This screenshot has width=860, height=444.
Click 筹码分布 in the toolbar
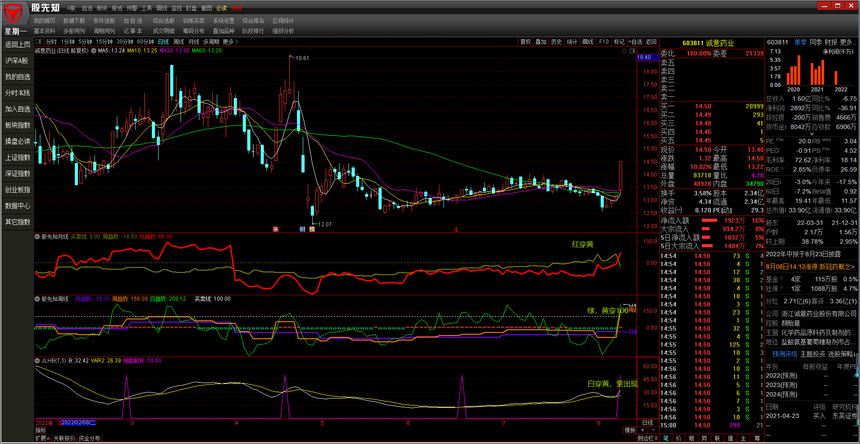pyautogui.click(x=193, y=31)
